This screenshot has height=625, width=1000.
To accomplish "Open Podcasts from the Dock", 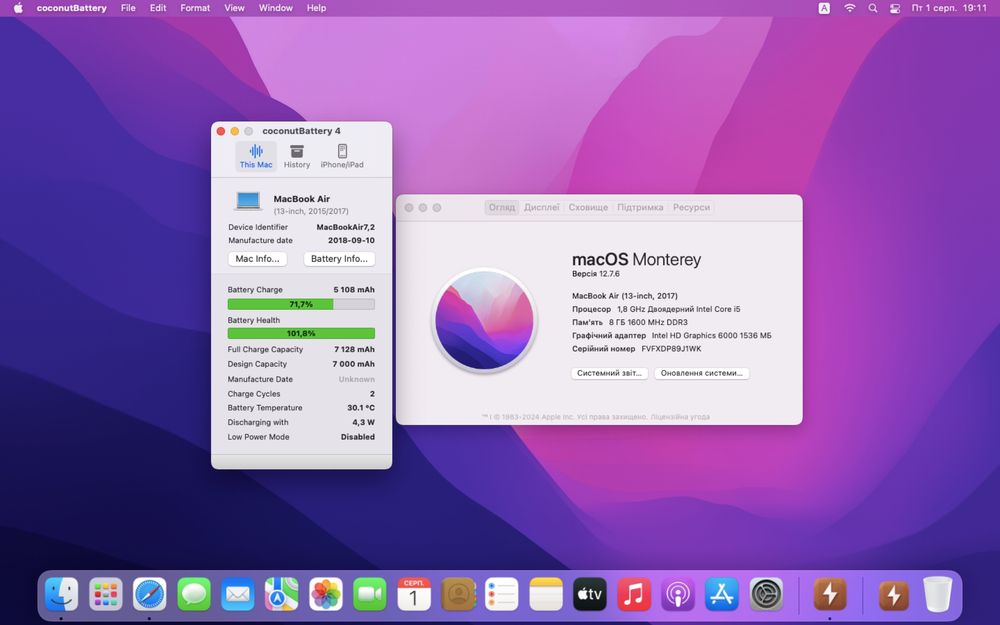I will (678, 594).
